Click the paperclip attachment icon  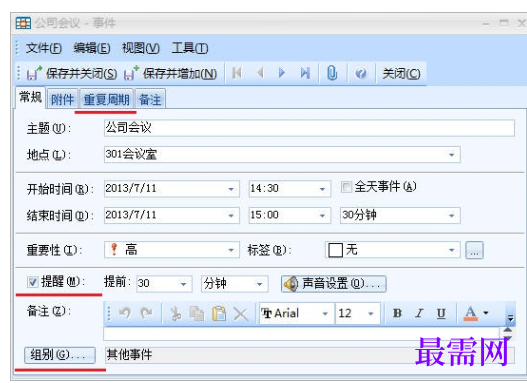tap(332, 73)
